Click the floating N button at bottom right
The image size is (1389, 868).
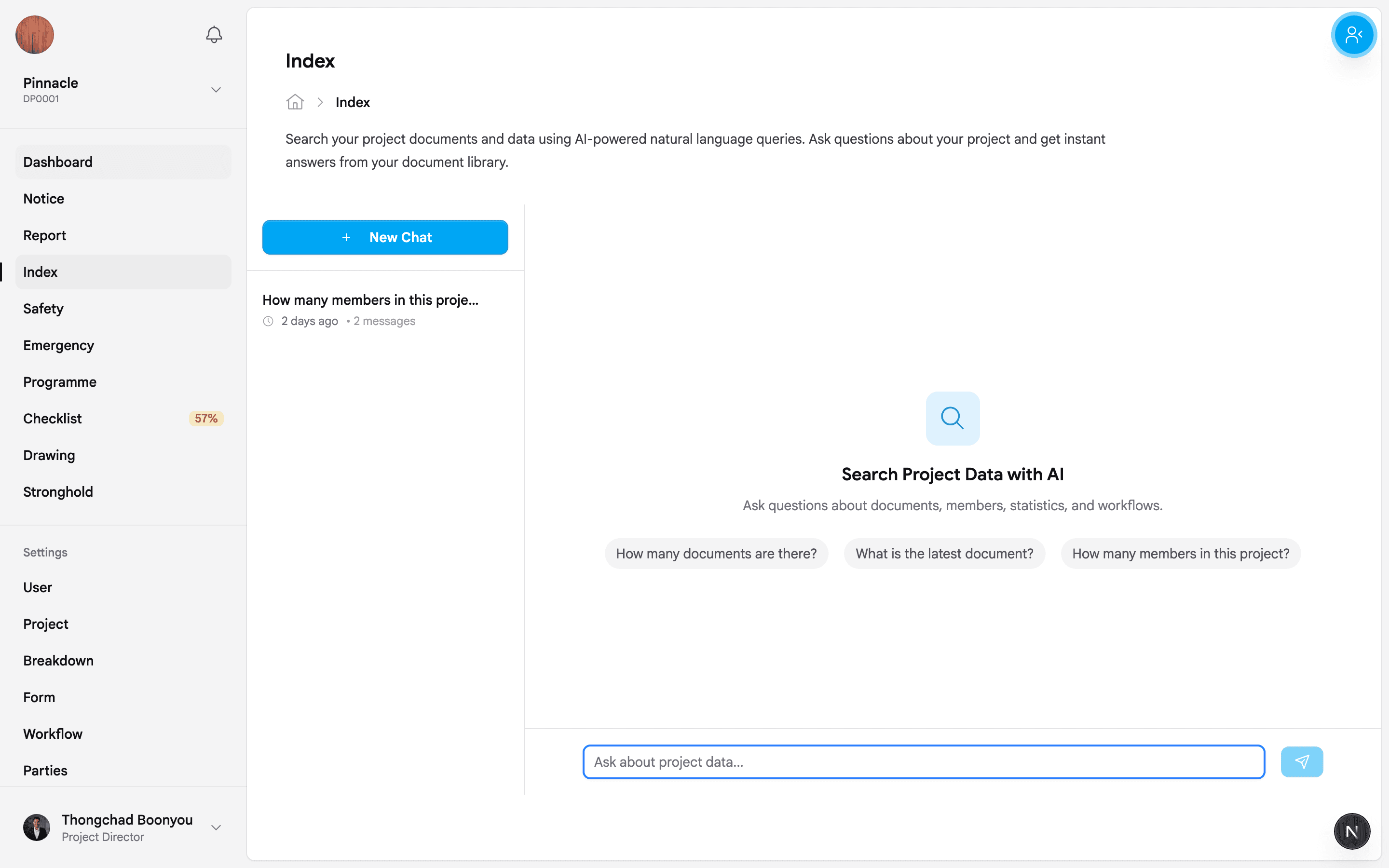tap(1352, 831)
